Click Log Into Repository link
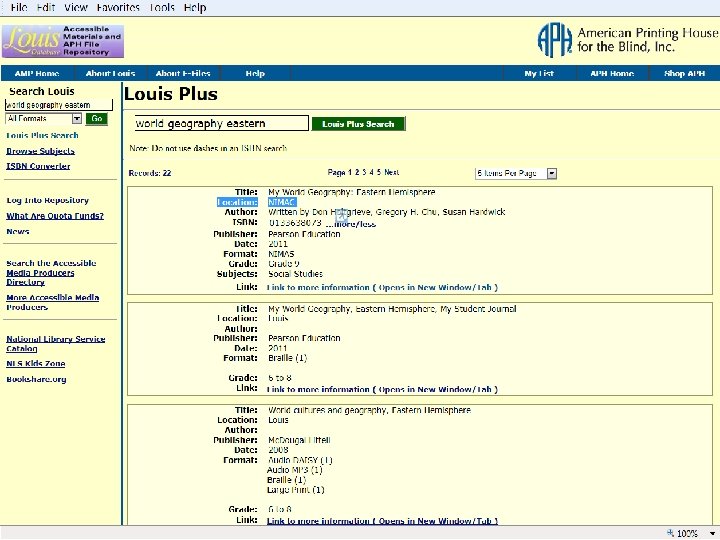This screenshot has height=540, width=720. point(48,200)
